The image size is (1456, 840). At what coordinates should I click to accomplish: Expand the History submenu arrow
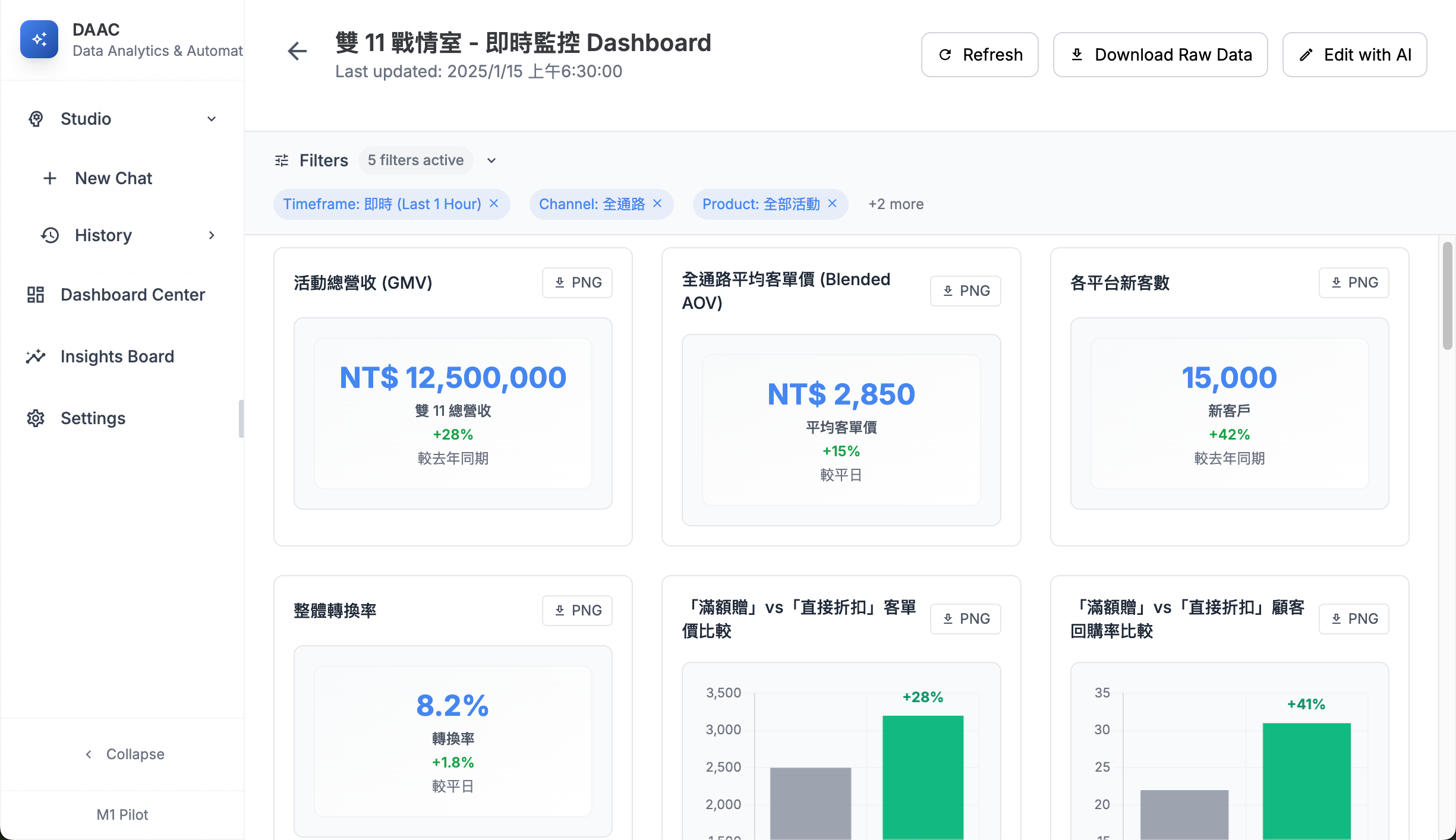point(212,235)
